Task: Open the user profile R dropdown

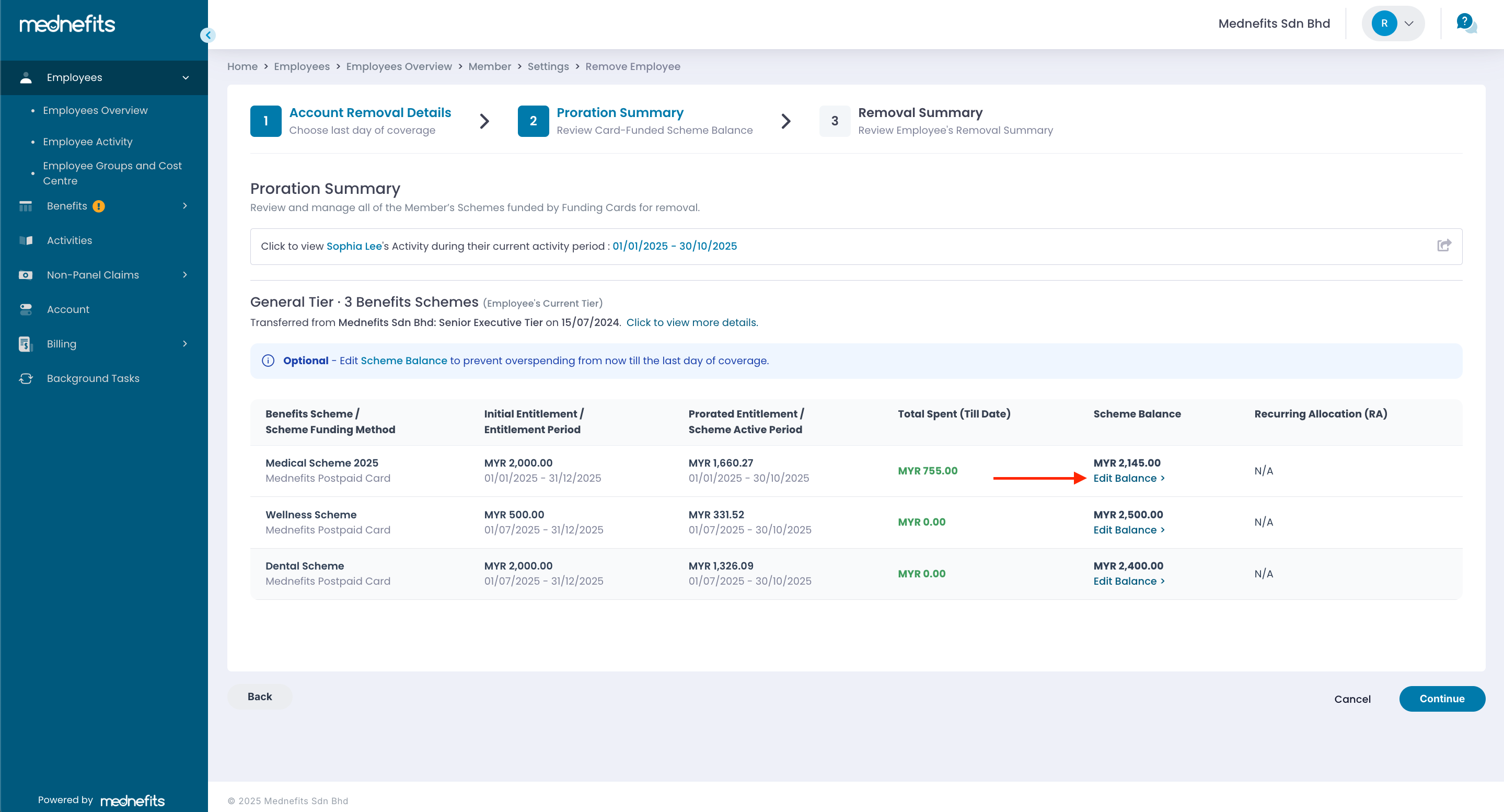Action: click(1393, 24)
